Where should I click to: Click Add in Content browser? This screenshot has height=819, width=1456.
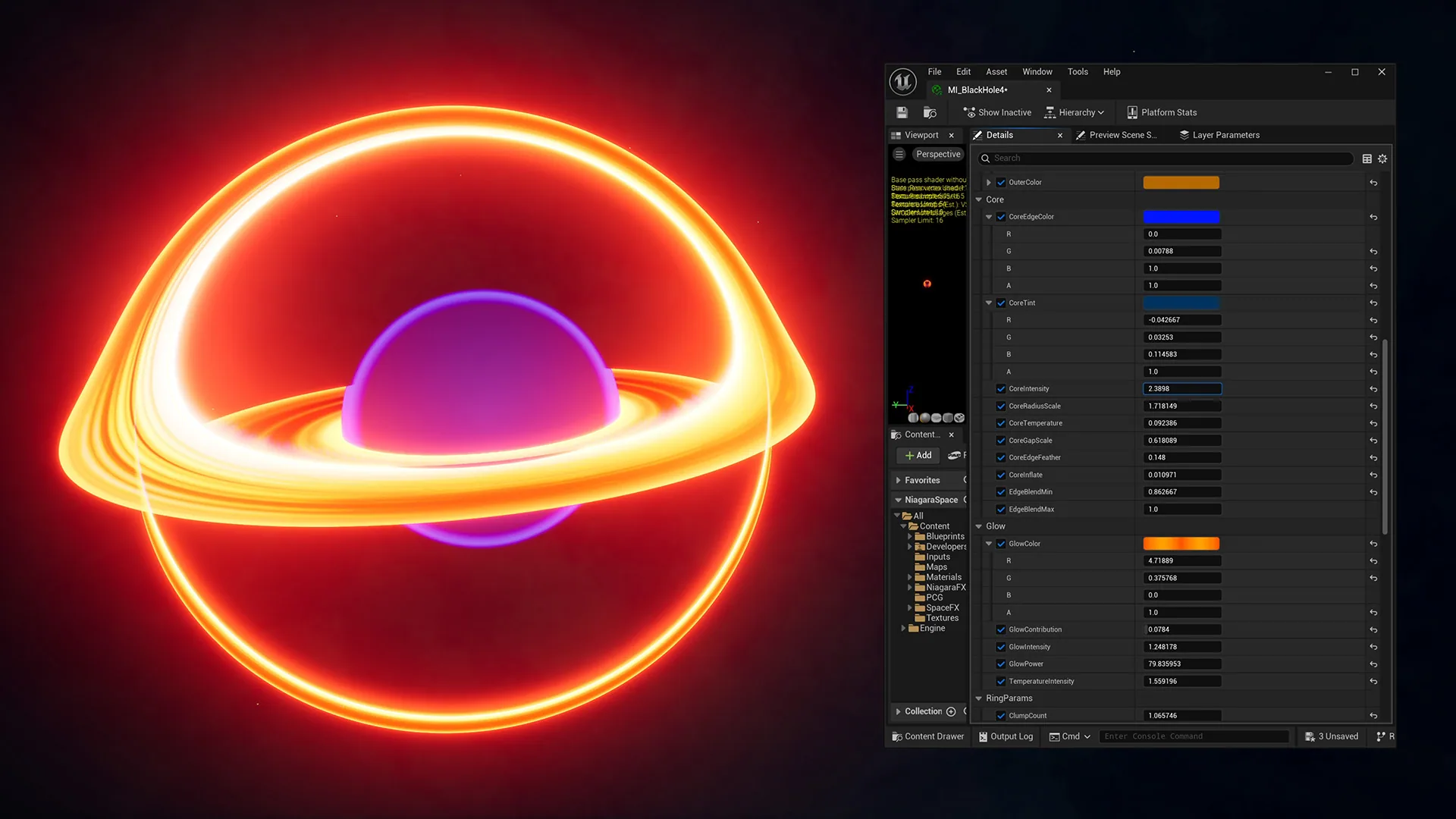pyautogui.click(x=918, y=455)
